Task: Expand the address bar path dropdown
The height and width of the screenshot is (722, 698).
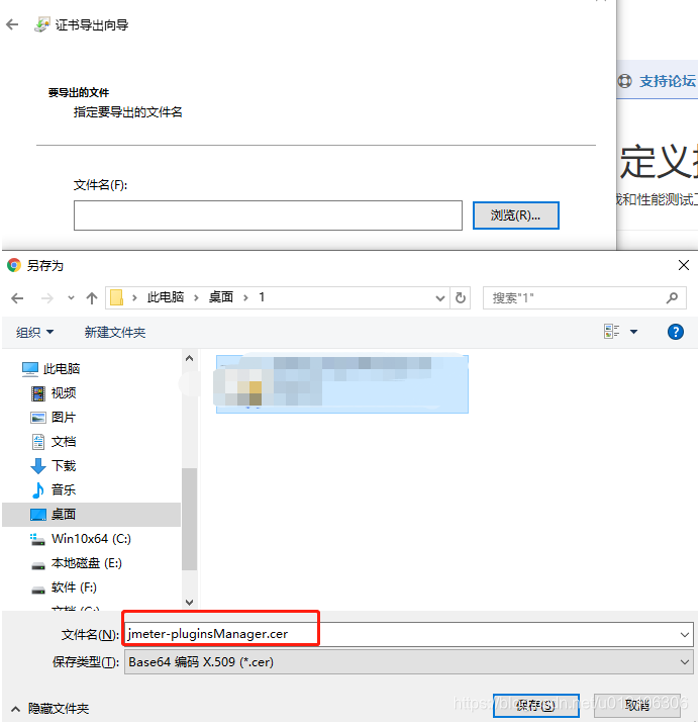Action: (x=440, y=298)
